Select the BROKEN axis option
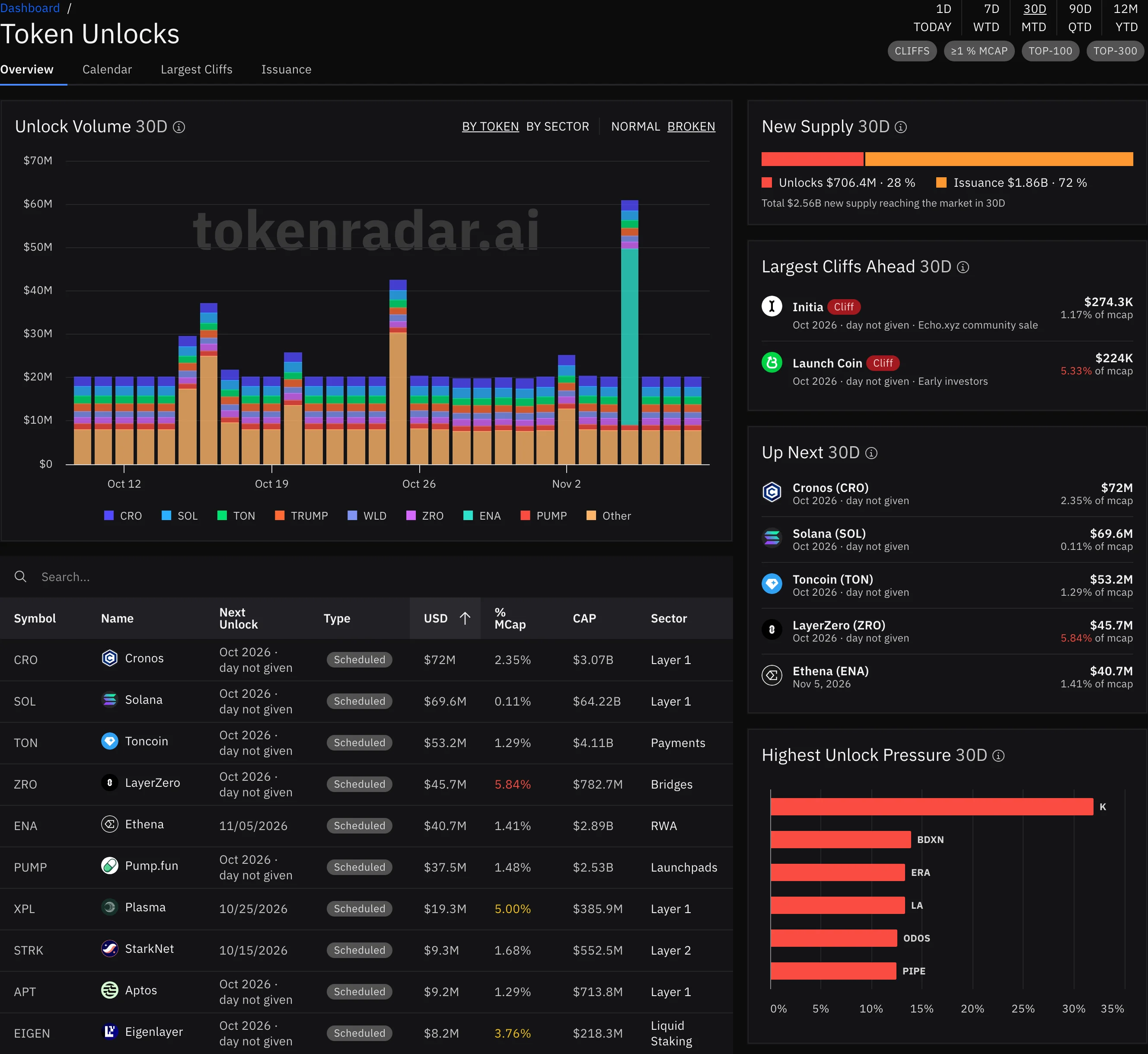Image resolution: width=1148 pixels, height=1054 pixels. [x=691, y=127]
